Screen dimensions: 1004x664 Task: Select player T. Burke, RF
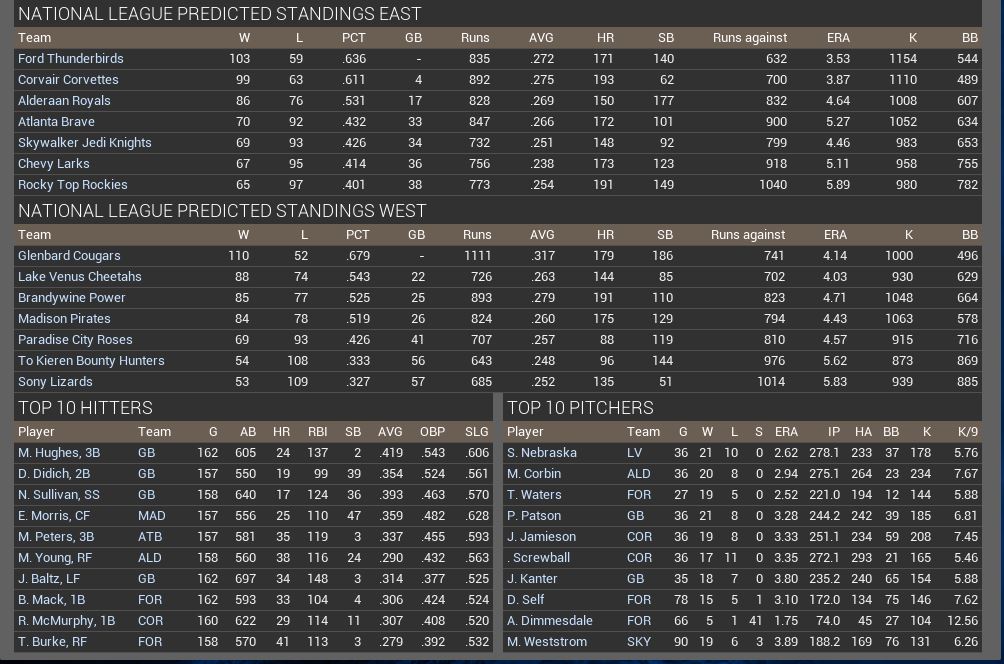pyautogui.click(x=52, y=641)
